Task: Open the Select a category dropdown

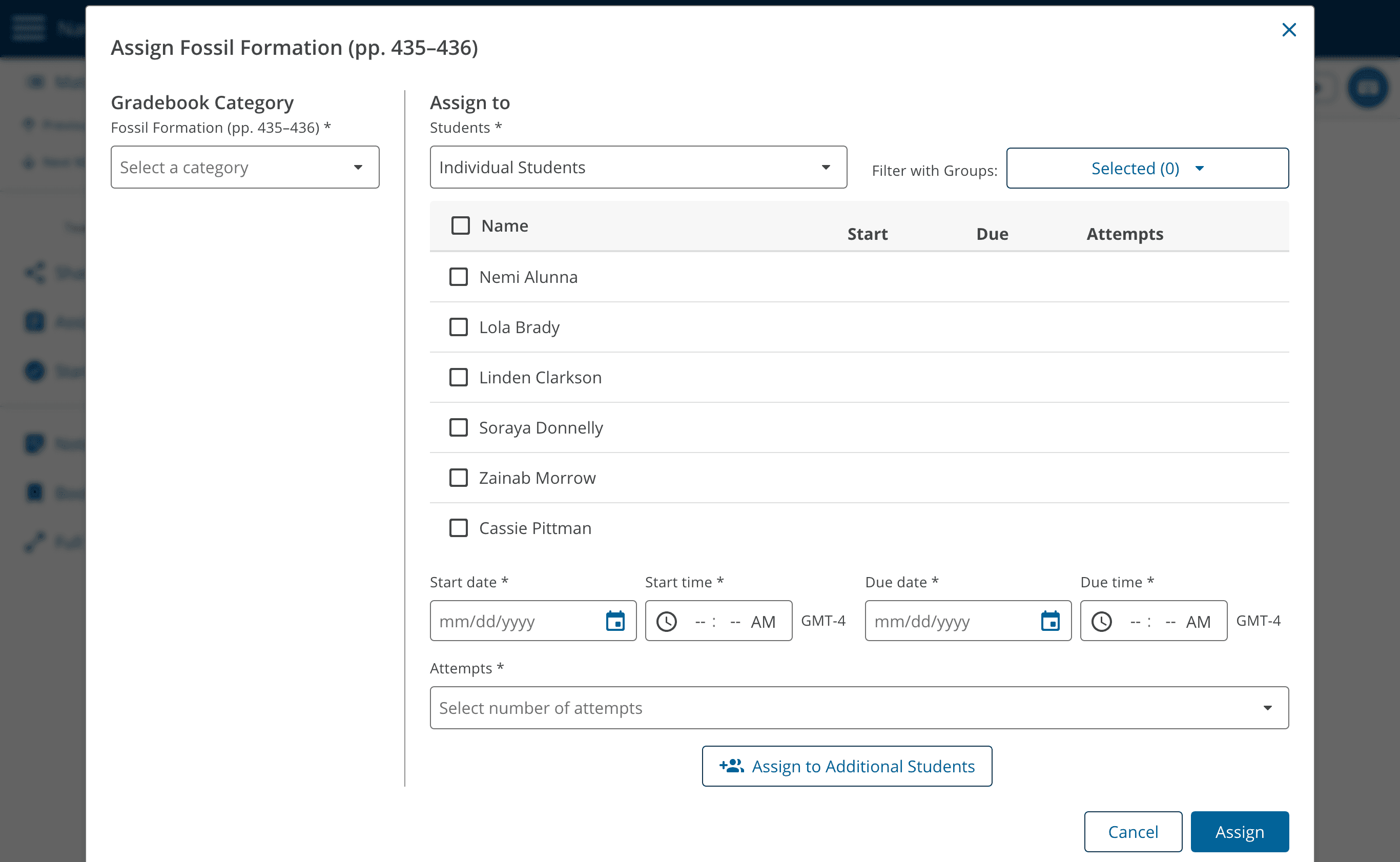Action: click(244, 167)
